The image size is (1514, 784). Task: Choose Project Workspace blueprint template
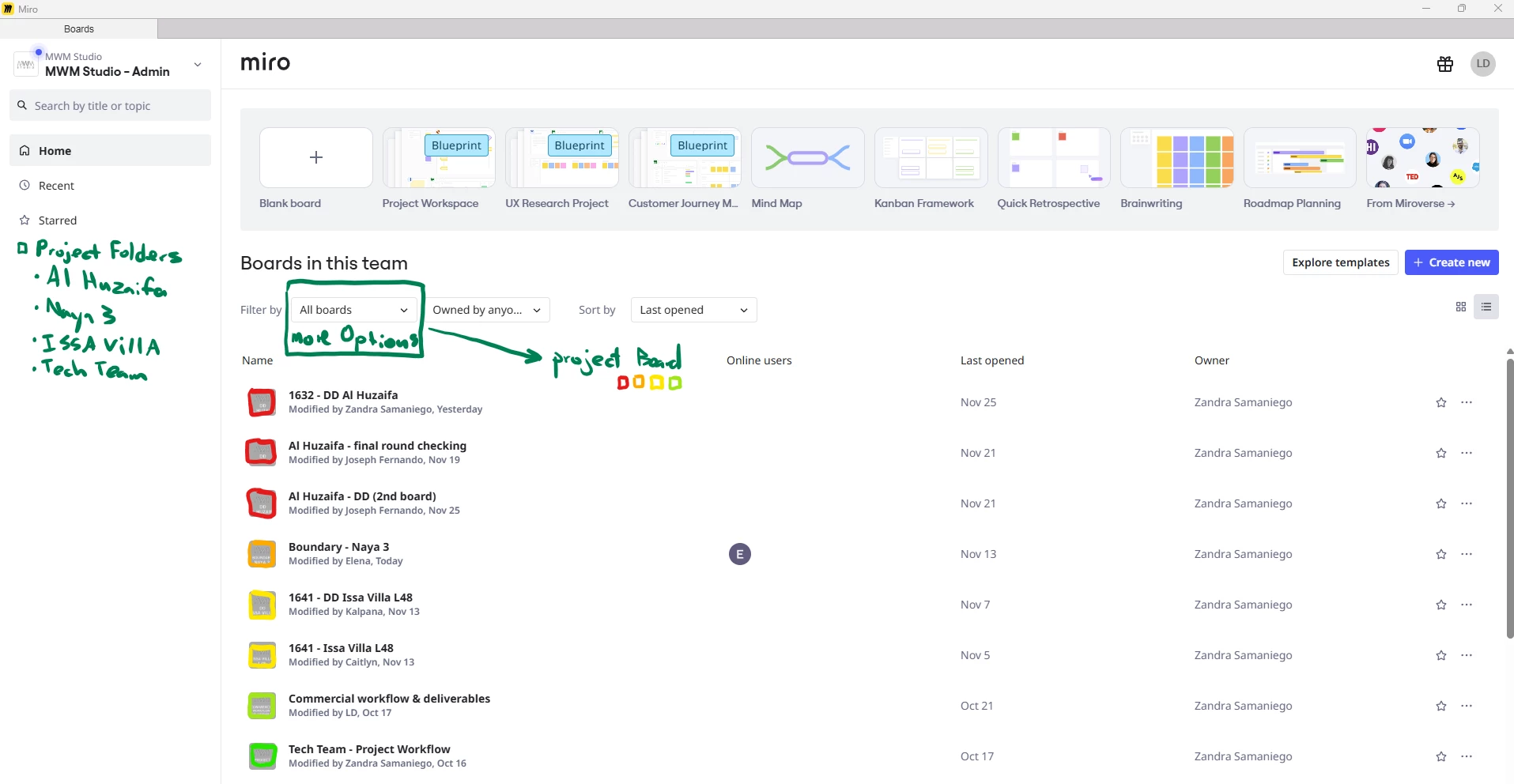pos(439,157)
